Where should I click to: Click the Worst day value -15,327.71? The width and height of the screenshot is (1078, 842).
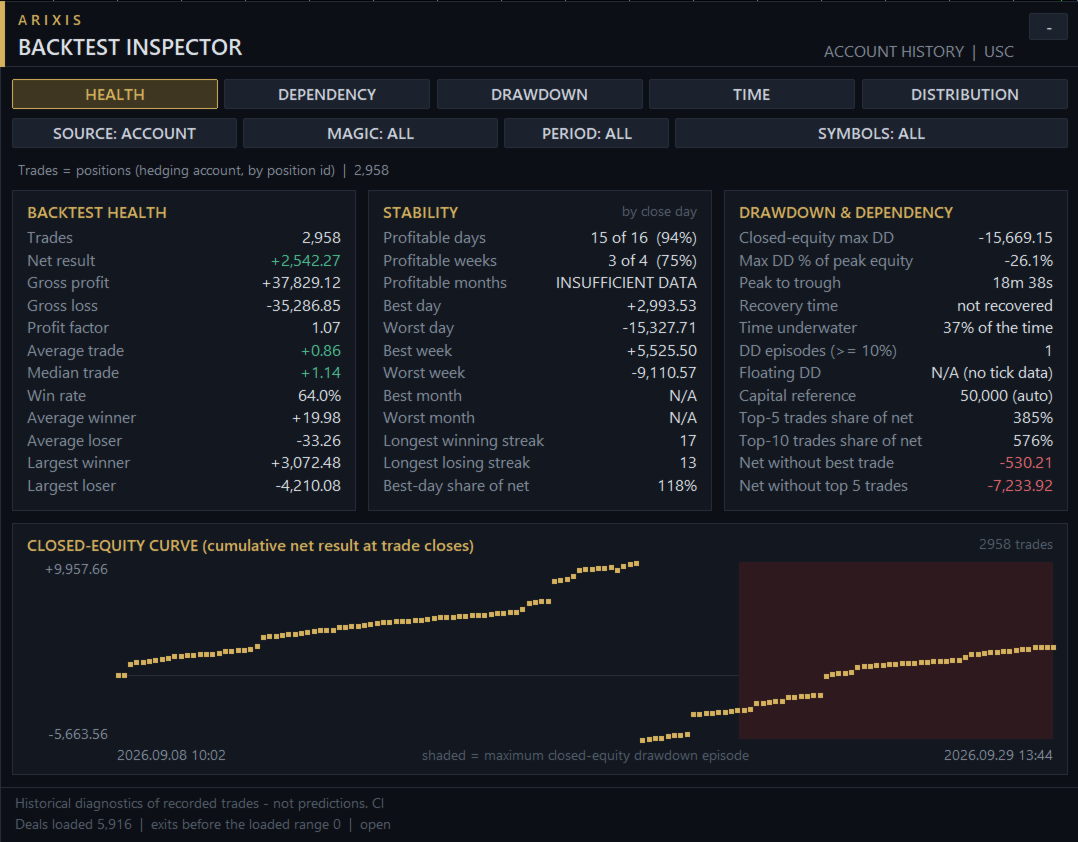(x=659, y=328)
